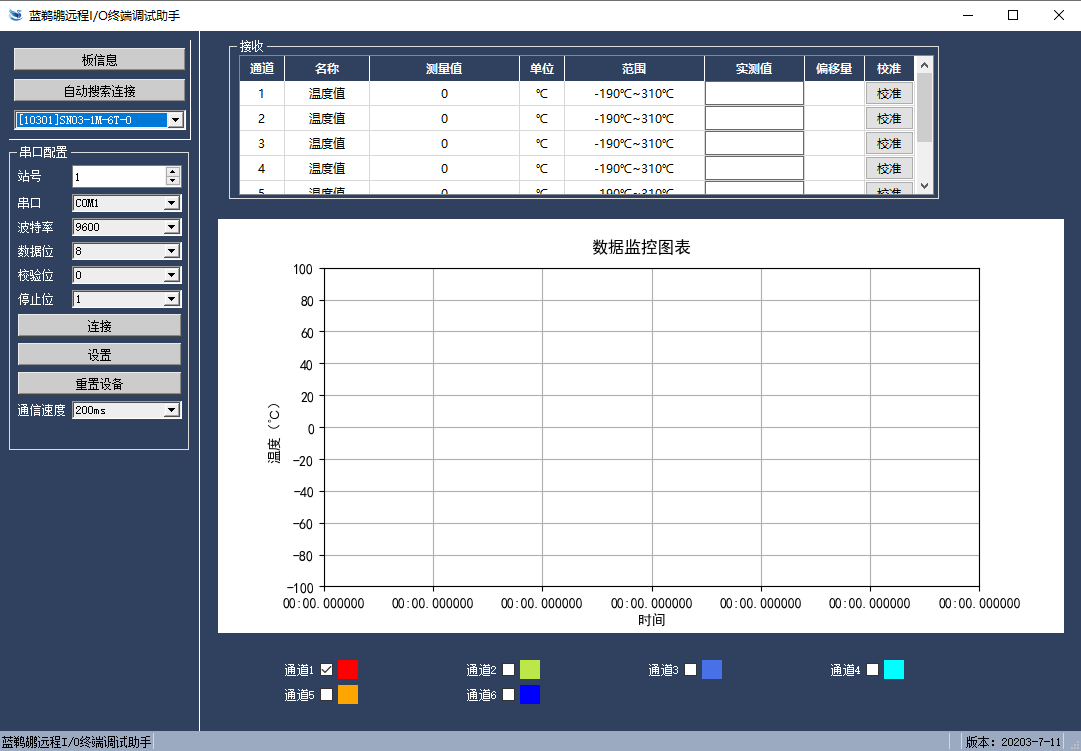
Task: Toggle the 通道5 checkbox
Action: 327,694
